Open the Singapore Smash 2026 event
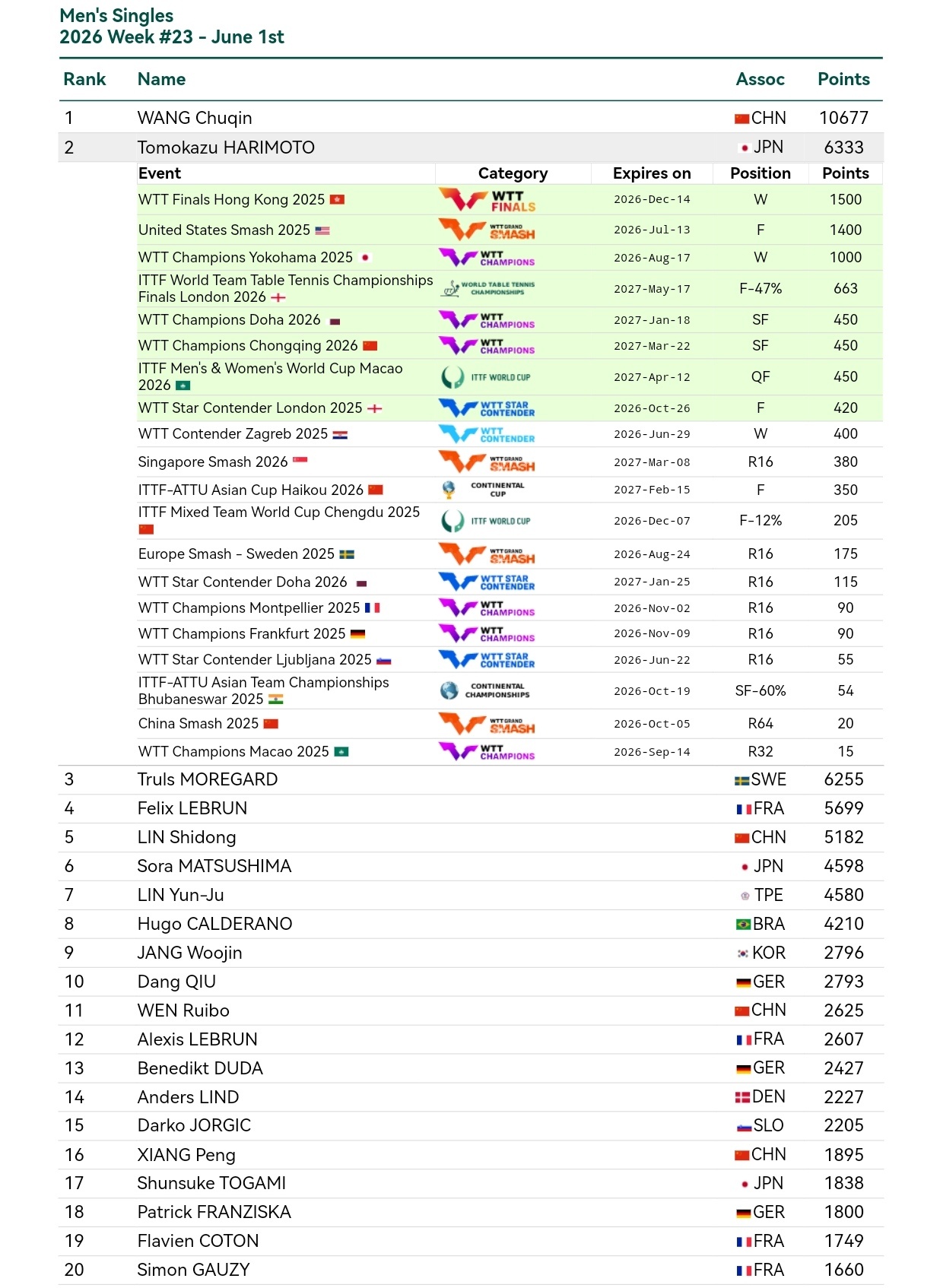This screenshot has height=1288, width=940. [213, 462]
